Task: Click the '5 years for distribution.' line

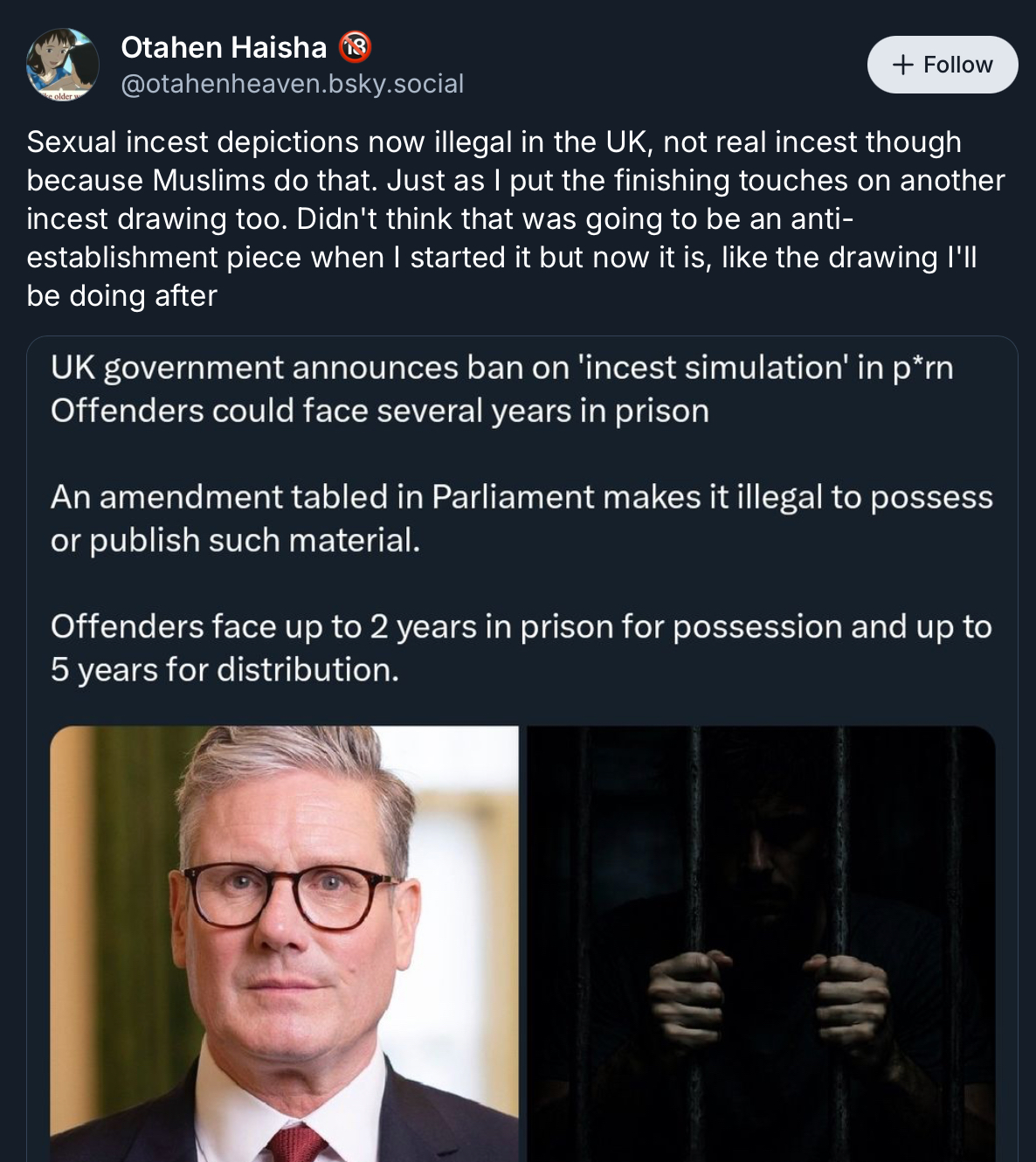Action: (224, 670)
